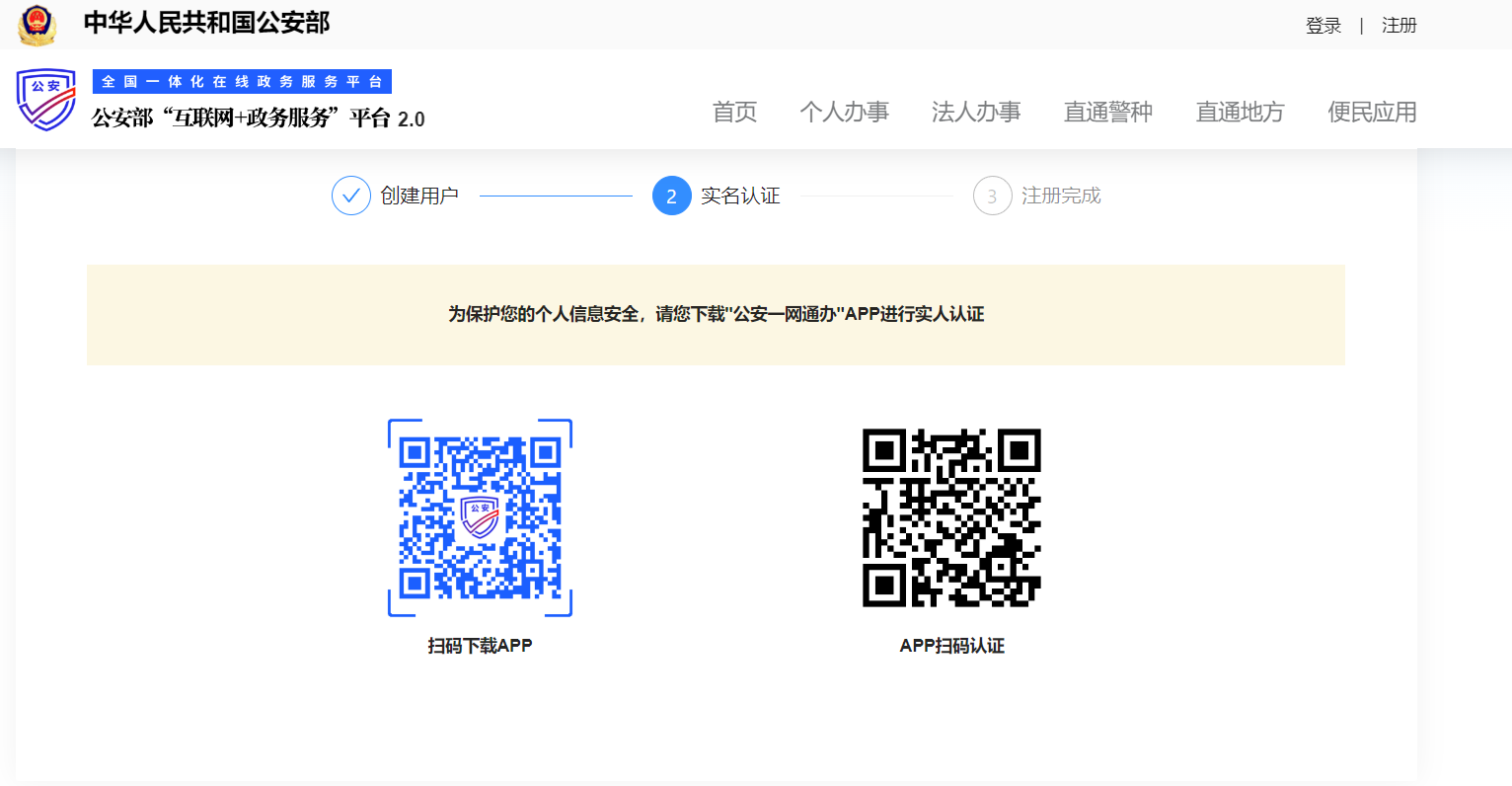
Task: Click the yellow 实人认证 notice banner
Action: (x=716, y=314)
